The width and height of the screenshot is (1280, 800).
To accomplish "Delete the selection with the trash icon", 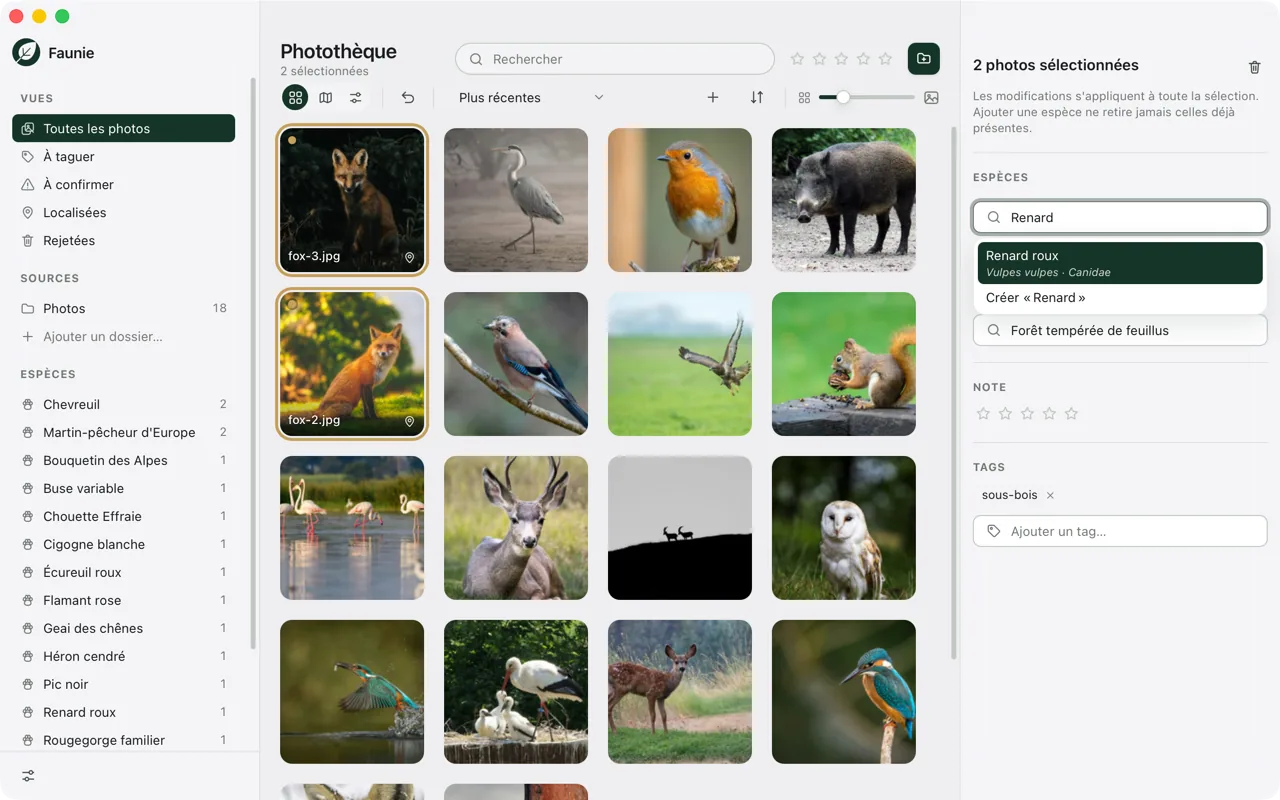I will pyautogui.click(x=1255, y=67).
